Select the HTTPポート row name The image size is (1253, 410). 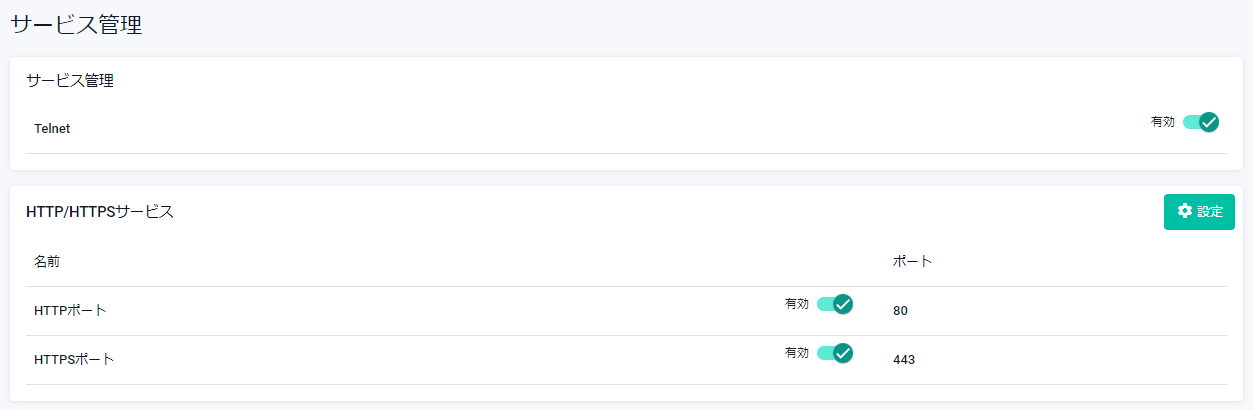pos(70,311)
